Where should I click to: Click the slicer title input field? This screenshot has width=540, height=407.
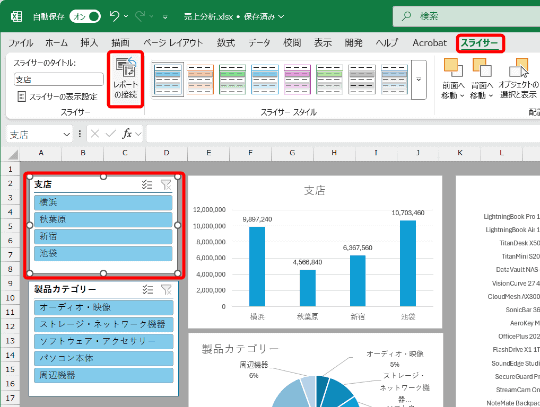click(59, 79)
